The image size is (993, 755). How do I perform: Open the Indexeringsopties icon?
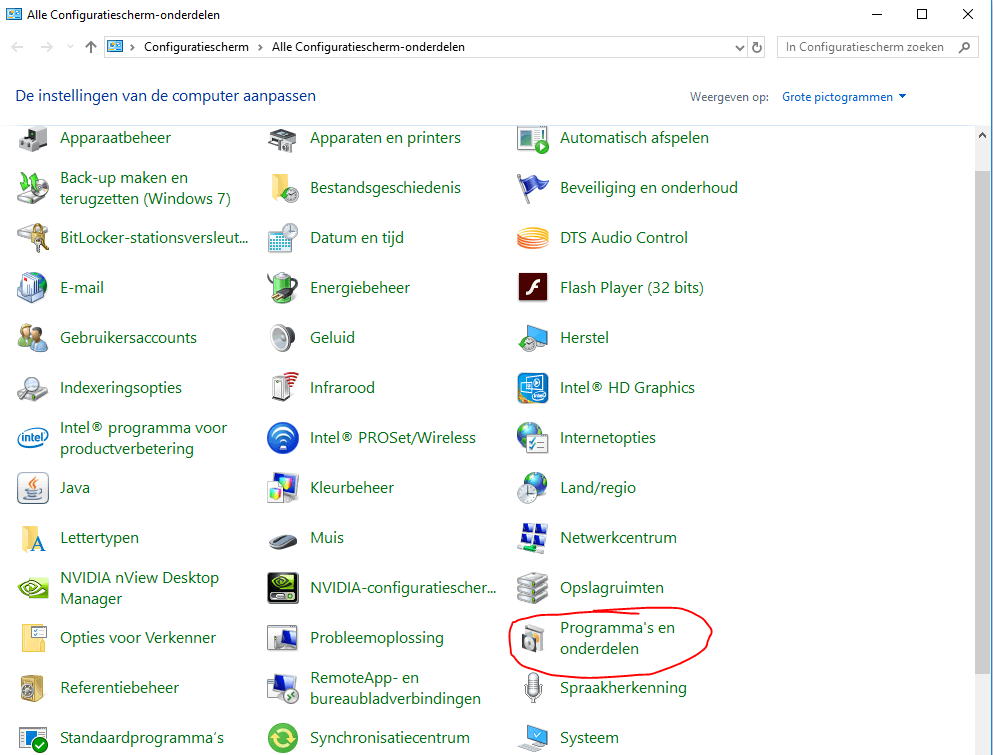point(32,388)
